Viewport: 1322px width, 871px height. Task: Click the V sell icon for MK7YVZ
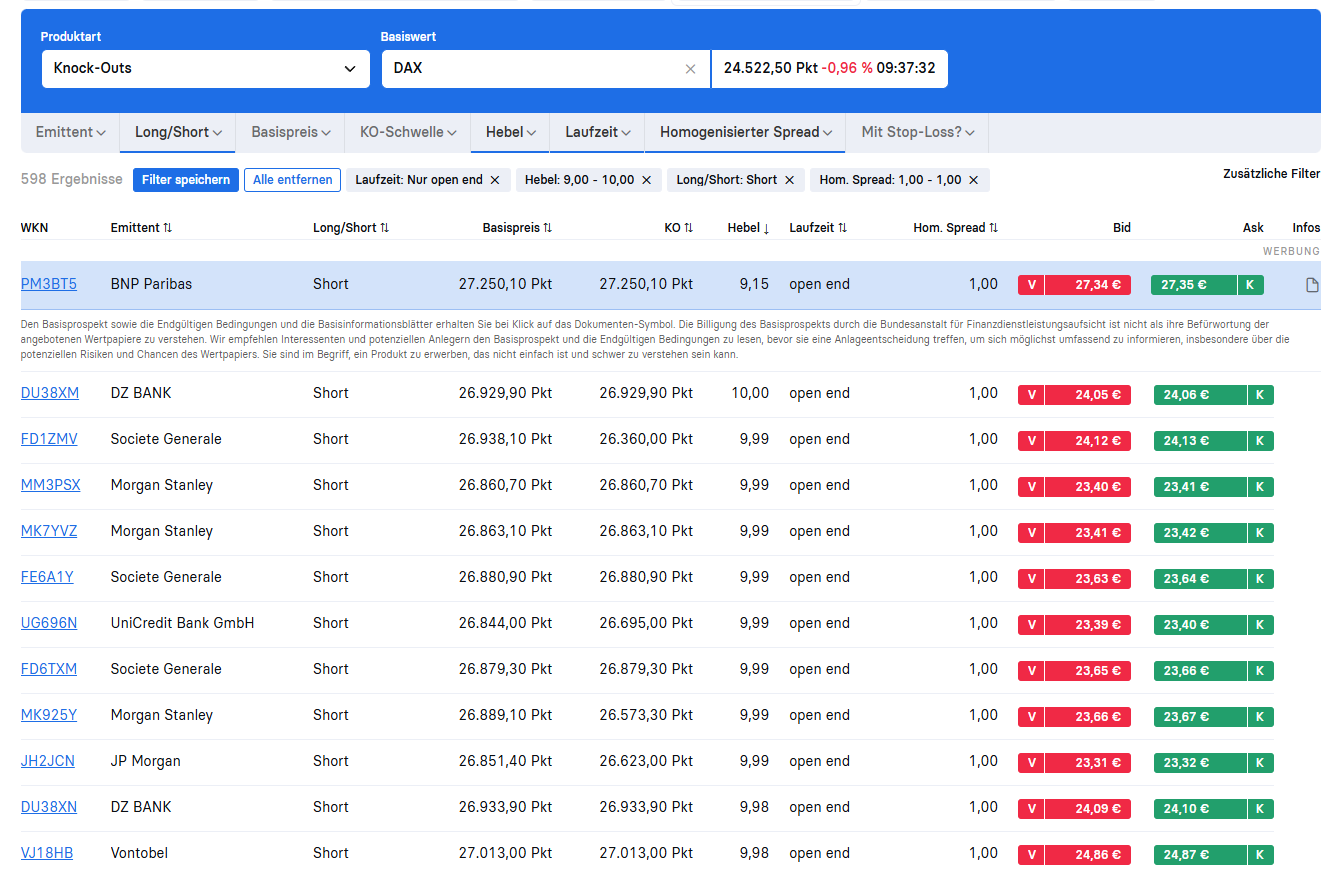coord(1031,532)
